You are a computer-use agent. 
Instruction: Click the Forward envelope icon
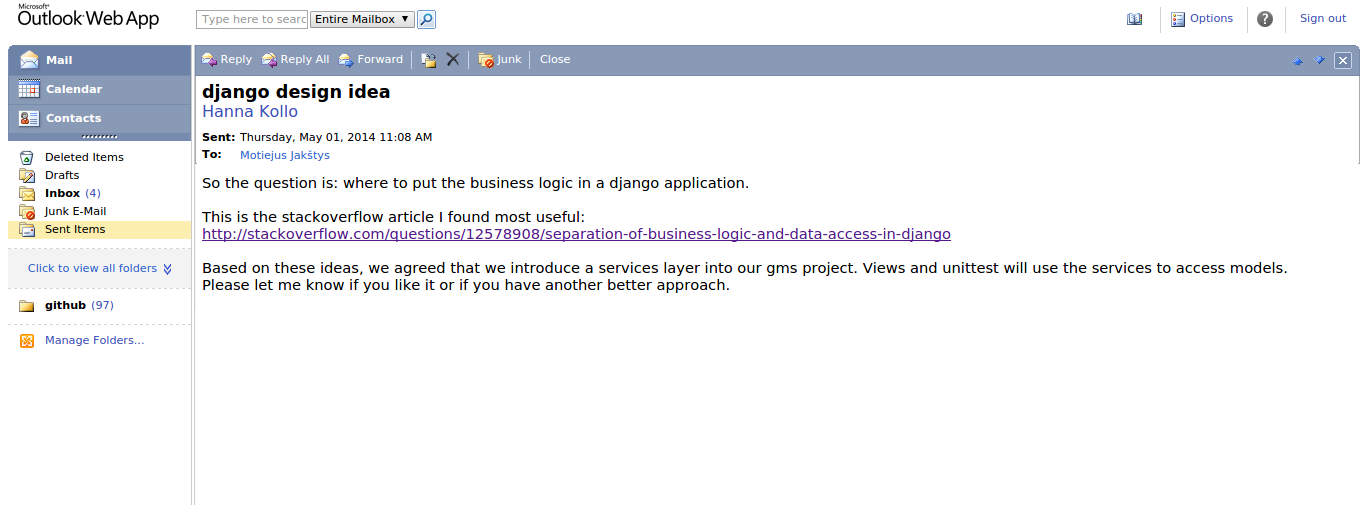(x=346, y=60)
